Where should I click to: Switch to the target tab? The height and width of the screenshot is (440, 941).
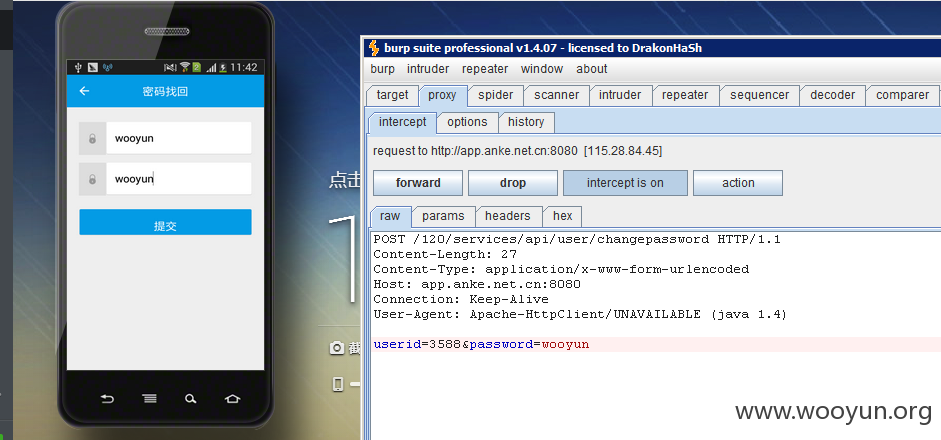392,95
